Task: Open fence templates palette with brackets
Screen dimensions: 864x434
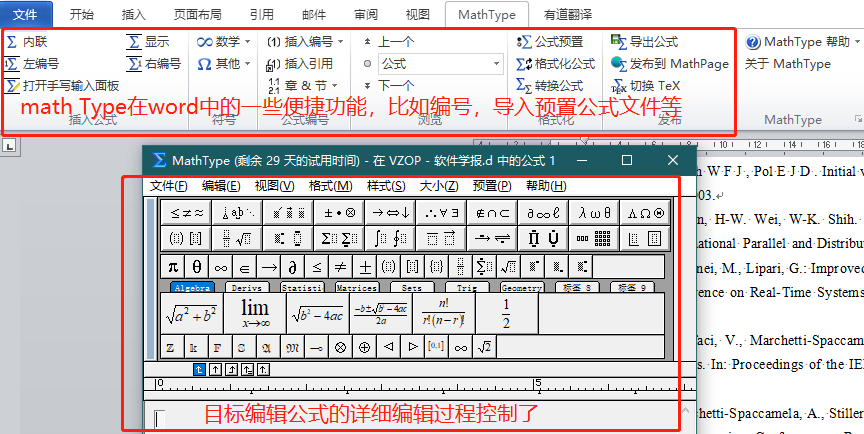Action: click(x=187, y=238)
